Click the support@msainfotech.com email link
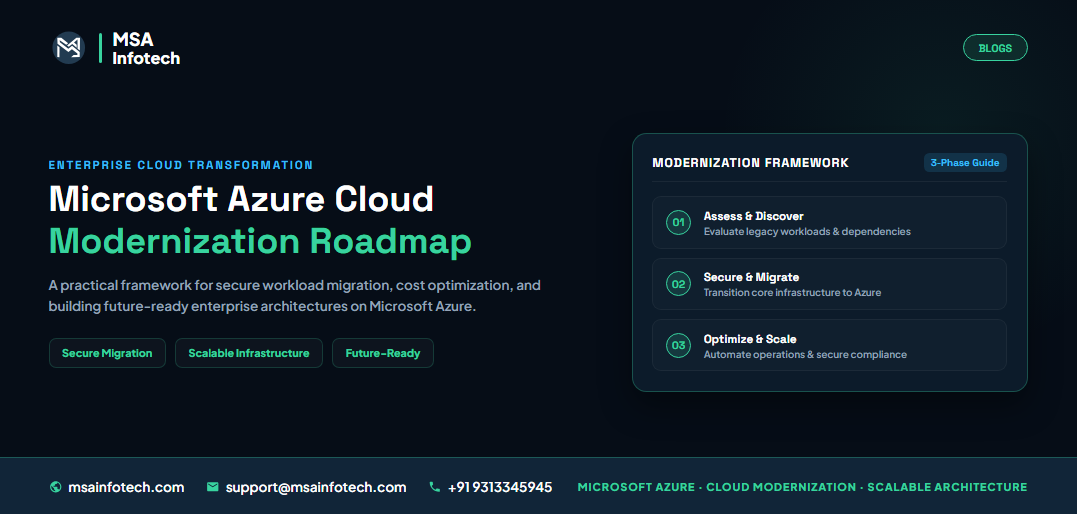 (316, 487)
